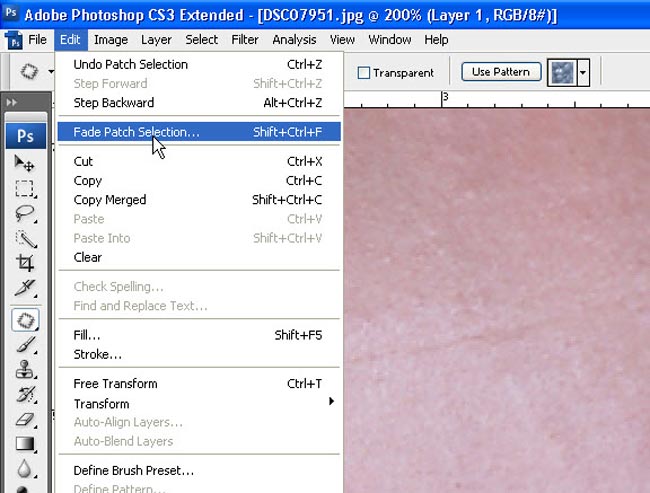Click on the skin image canvas
Screen dimensions: 650x493
click(x=497, y=301)
